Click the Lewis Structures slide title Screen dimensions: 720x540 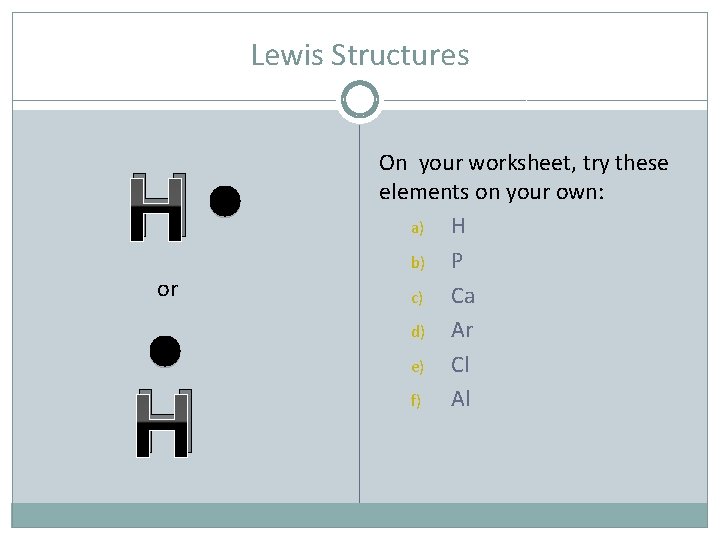360,55
